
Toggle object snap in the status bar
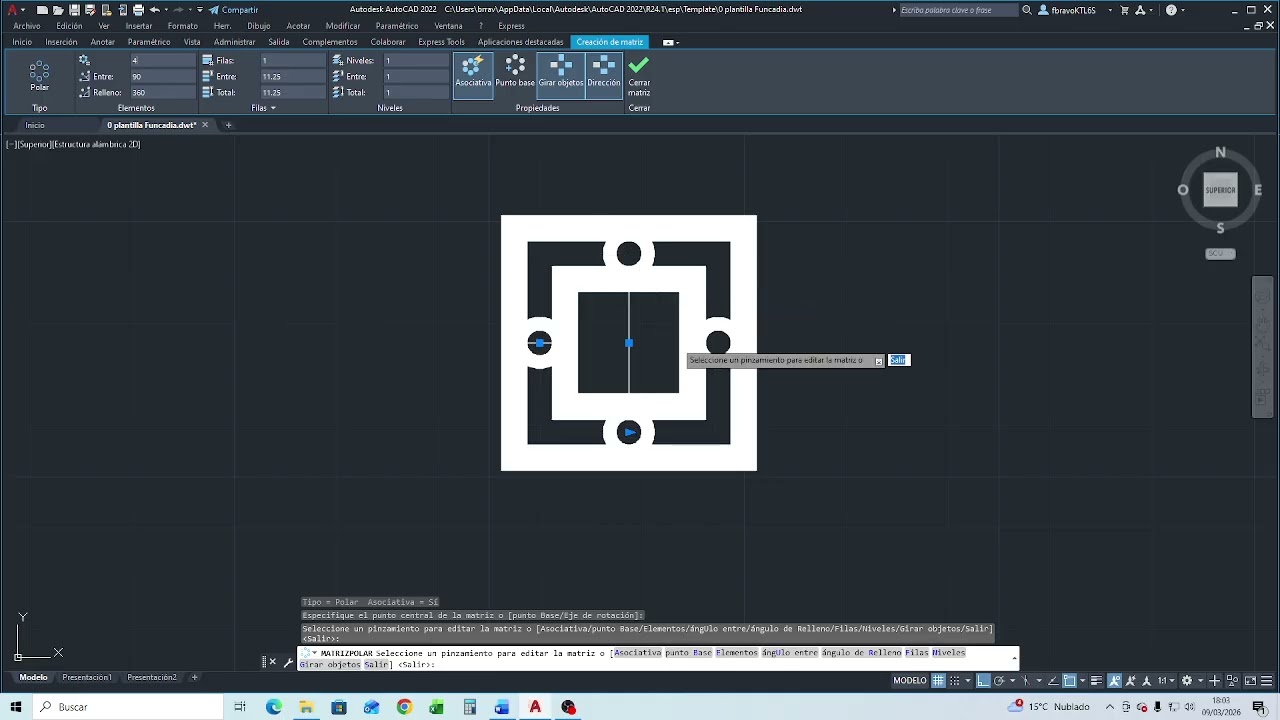tap(1069, 681)
